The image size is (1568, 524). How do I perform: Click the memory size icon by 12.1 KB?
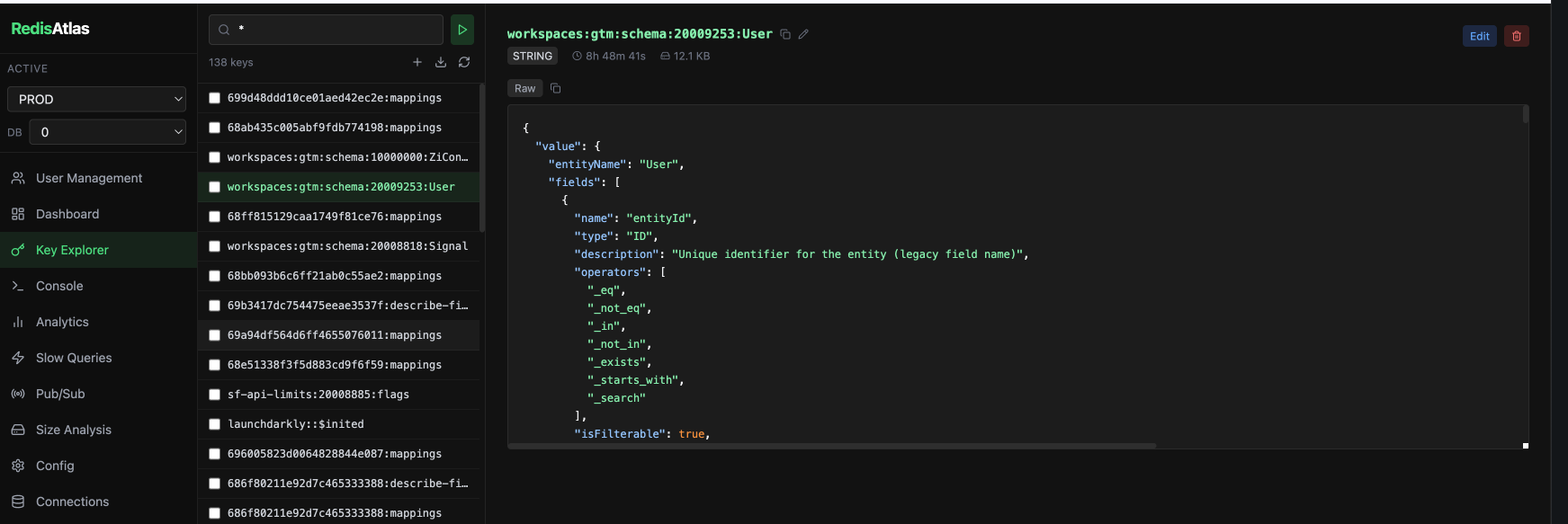point(666,56)
